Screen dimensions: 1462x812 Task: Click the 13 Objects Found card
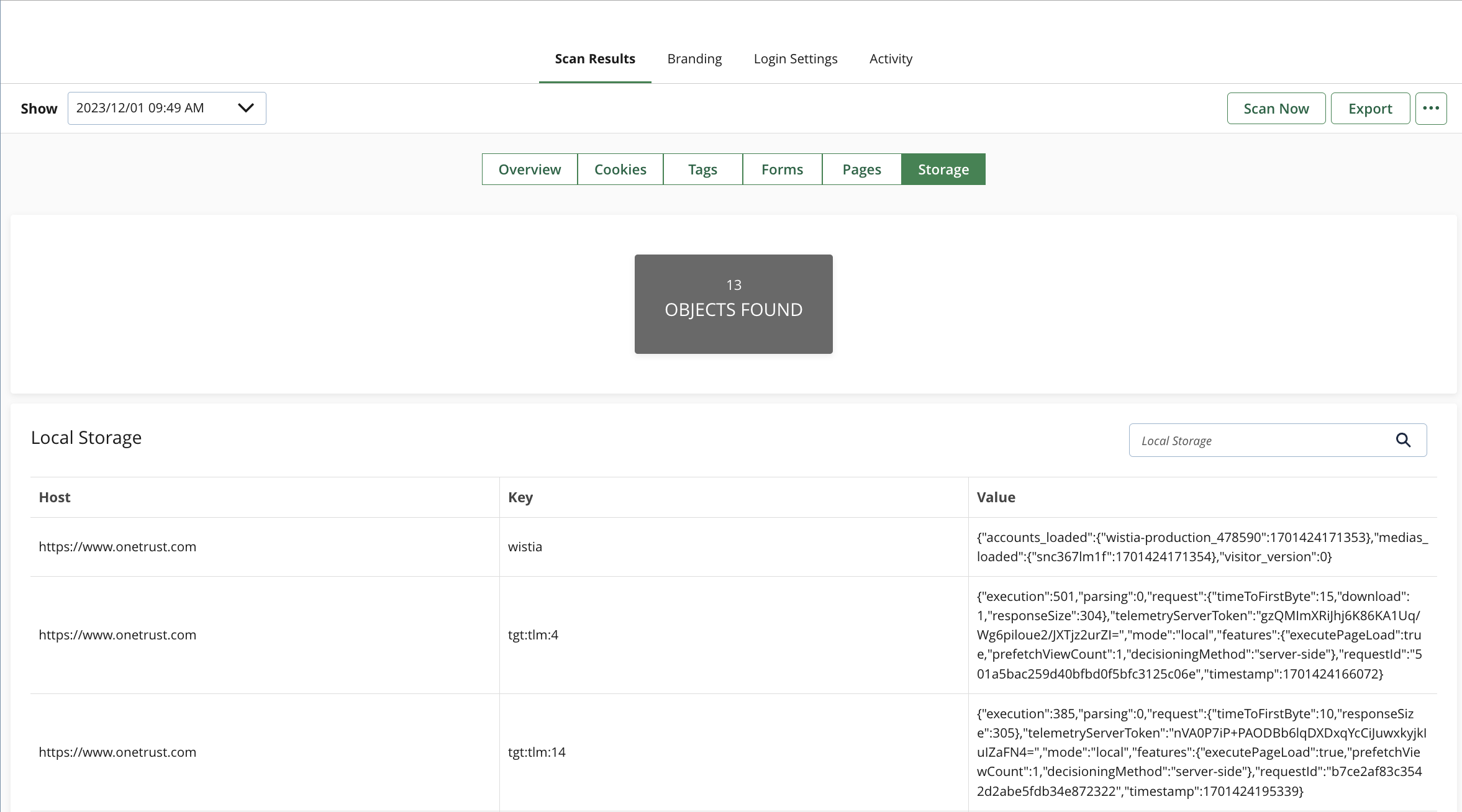point(733,304)
